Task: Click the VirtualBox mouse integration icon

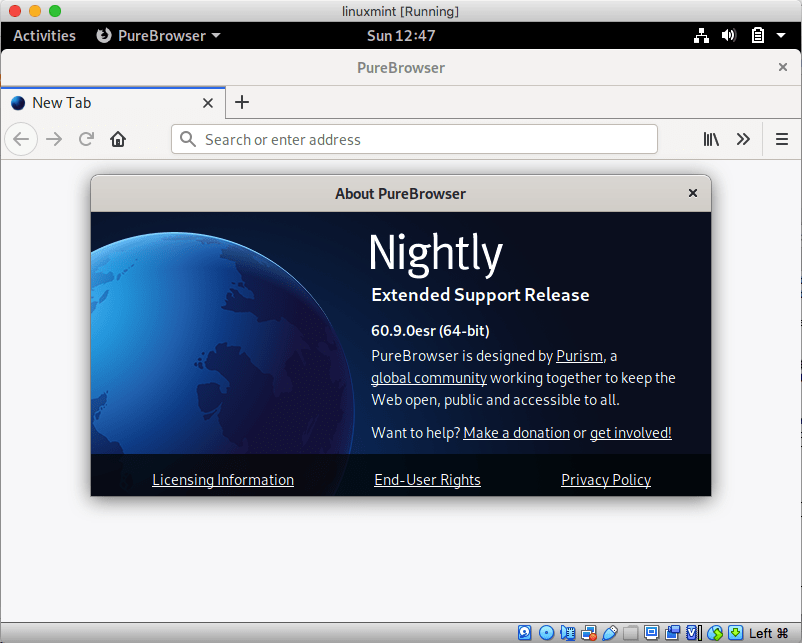Action: click(x=715, y=633)
